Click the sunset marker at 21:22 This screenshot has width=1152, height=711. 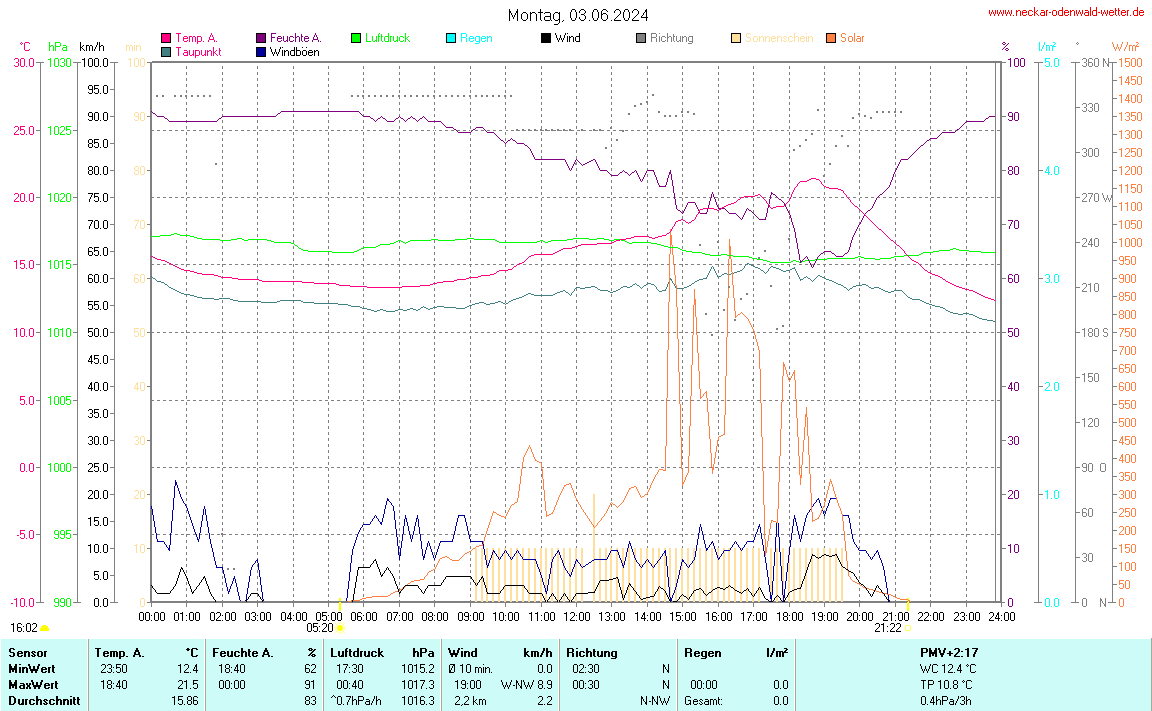pyautogui.click(x=908, y=628)
